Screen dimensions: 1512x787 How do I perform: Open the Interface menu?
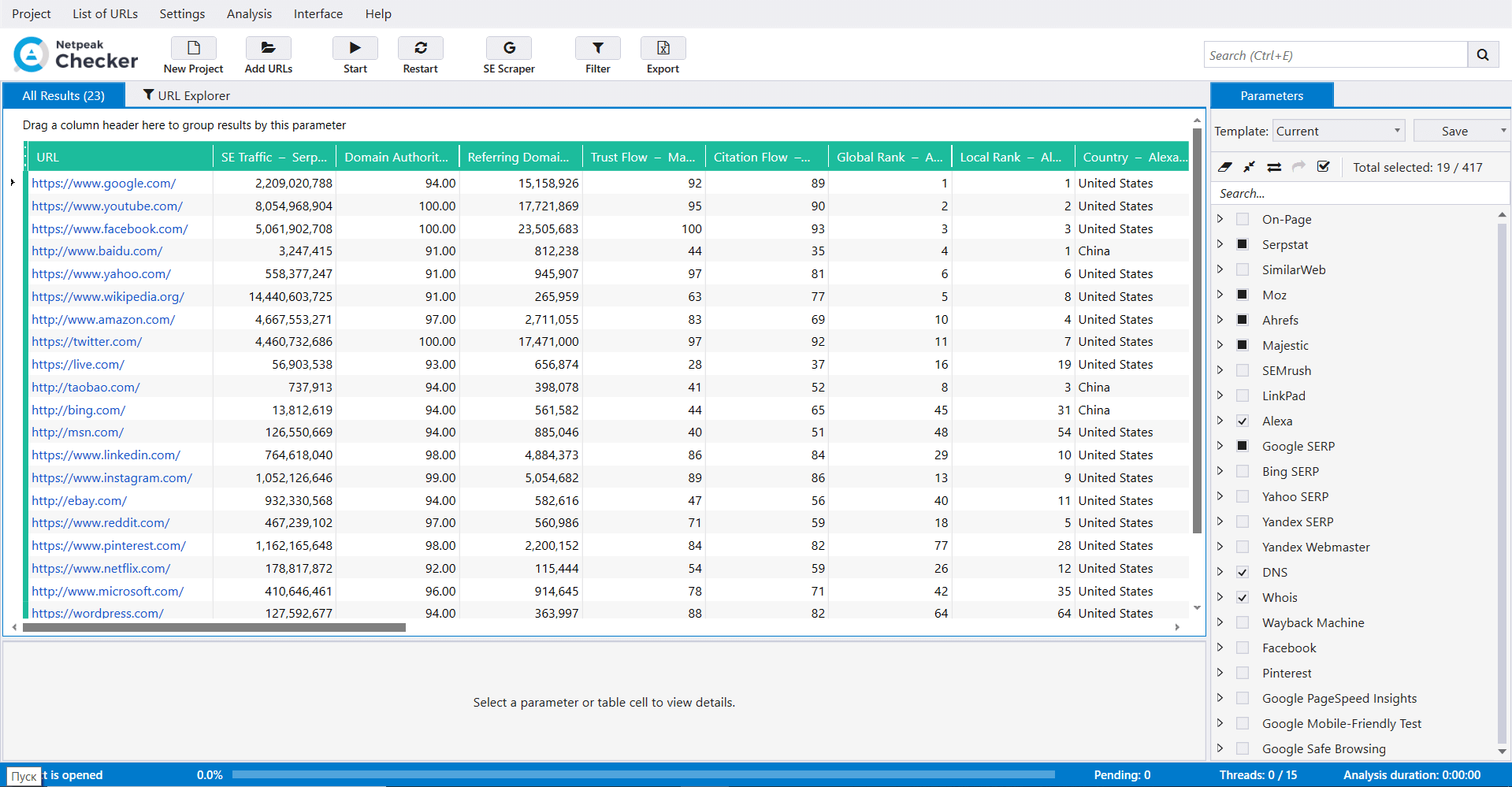pyautogui.click(x=318, y=13)
